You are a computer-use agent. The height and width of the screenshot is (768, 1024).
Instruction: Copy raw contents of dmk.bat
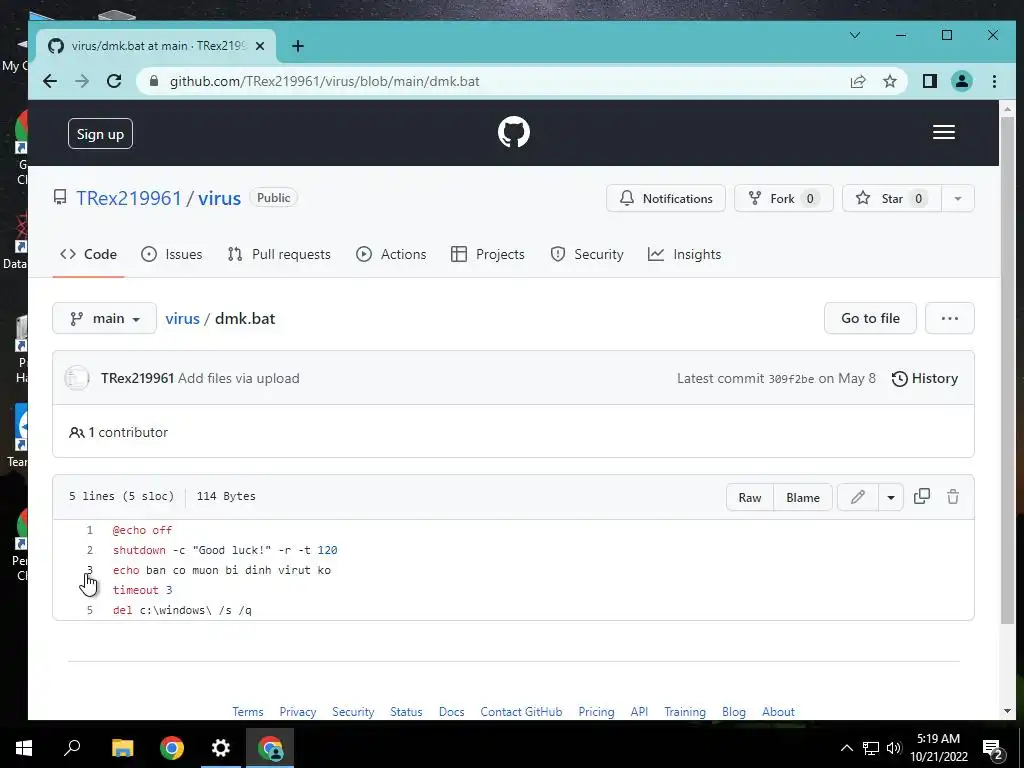pyautogui.click(x=921, y=497)
